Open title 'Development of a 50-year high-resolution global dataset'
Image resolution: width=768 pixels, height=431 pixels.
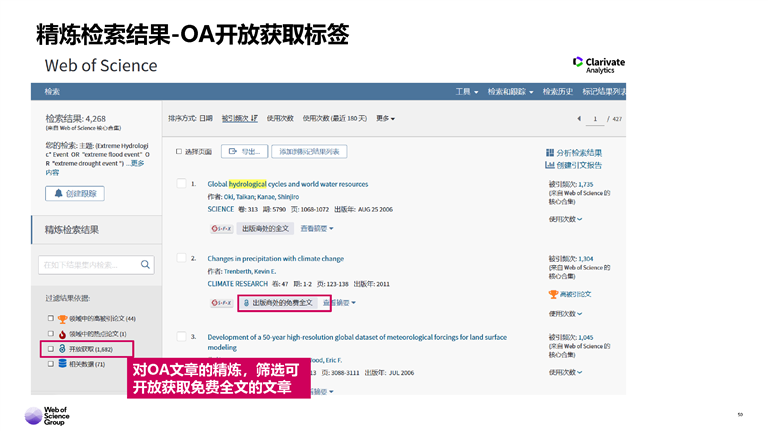pos(357,342)
